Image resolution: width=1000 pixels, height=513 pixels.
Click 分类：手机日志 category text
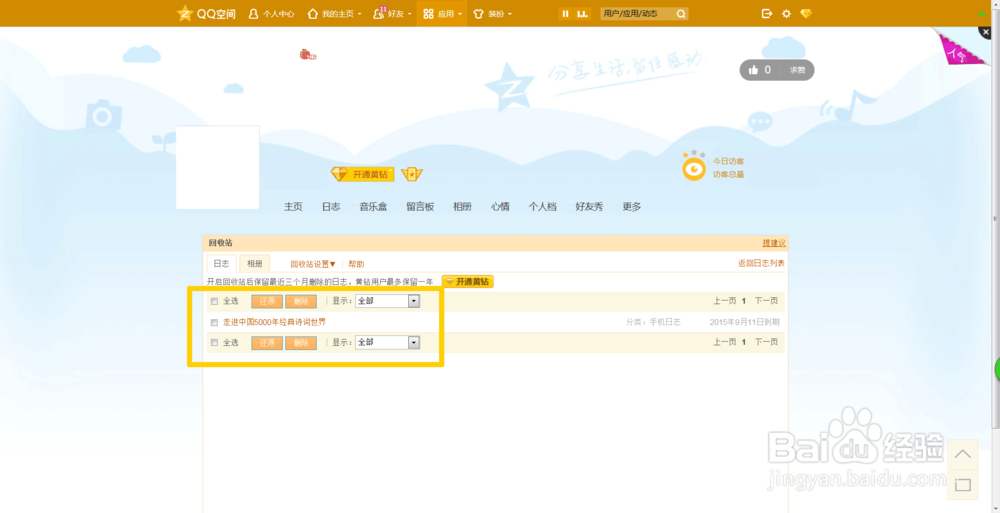pos(653,322)
